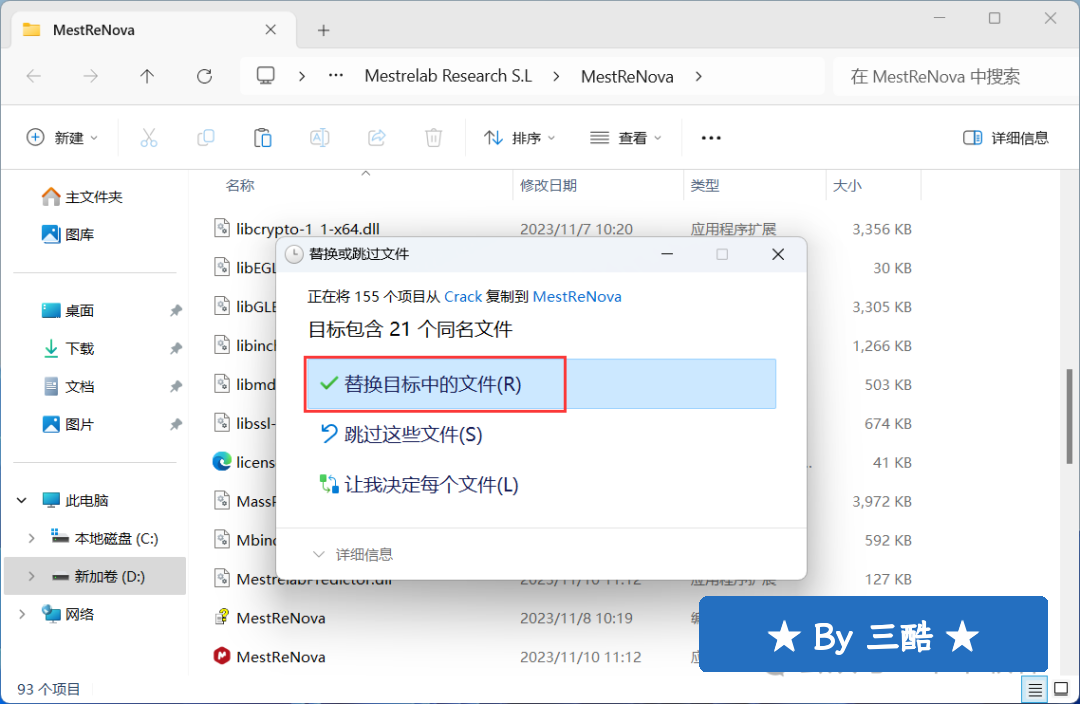Sort by Type (类型) column header

click(705, 185)
